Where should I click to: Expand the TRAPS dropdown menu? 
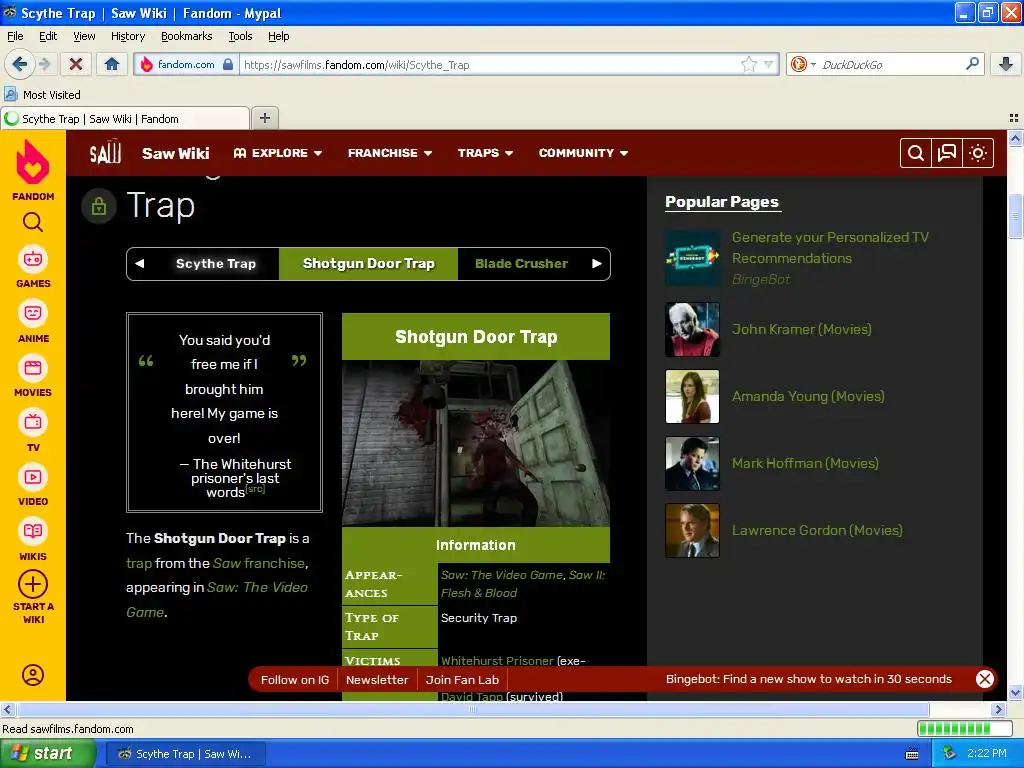click(485, 153)
